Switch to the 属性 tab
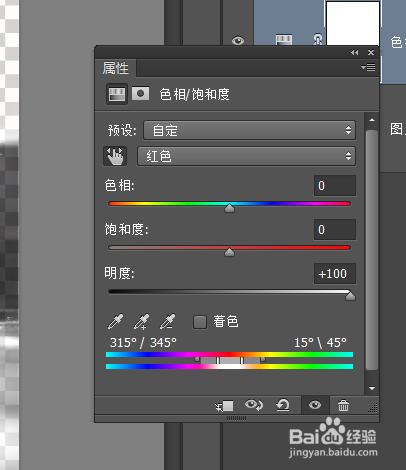Screen dimensions: 406x470 (x=115, y=68)
